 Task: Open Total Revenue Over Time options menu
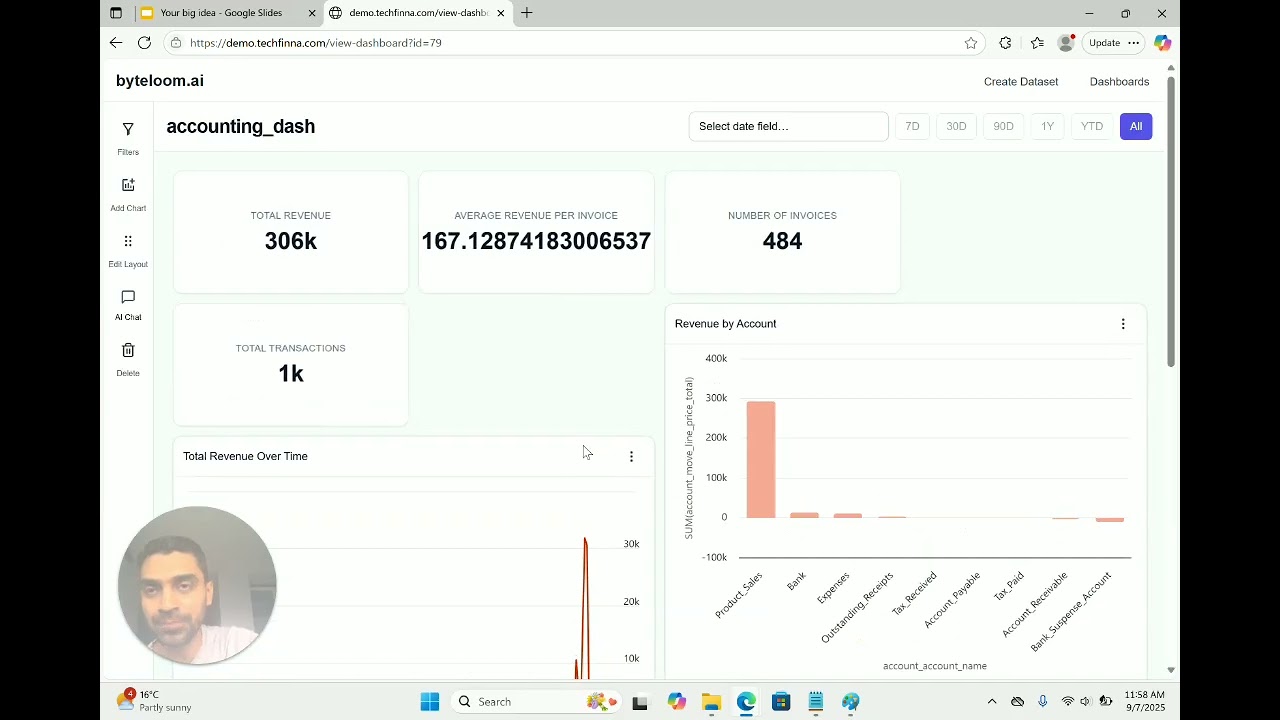point(631,456)
